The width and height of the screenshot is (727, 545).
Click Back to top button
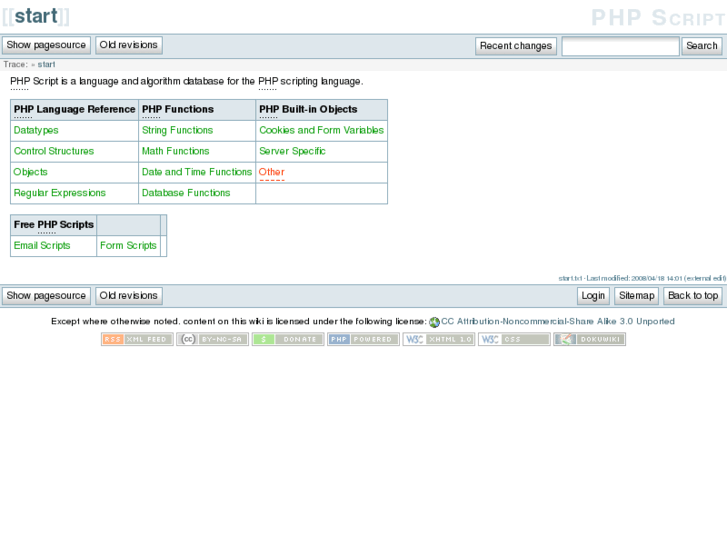[x=693, y=296]
